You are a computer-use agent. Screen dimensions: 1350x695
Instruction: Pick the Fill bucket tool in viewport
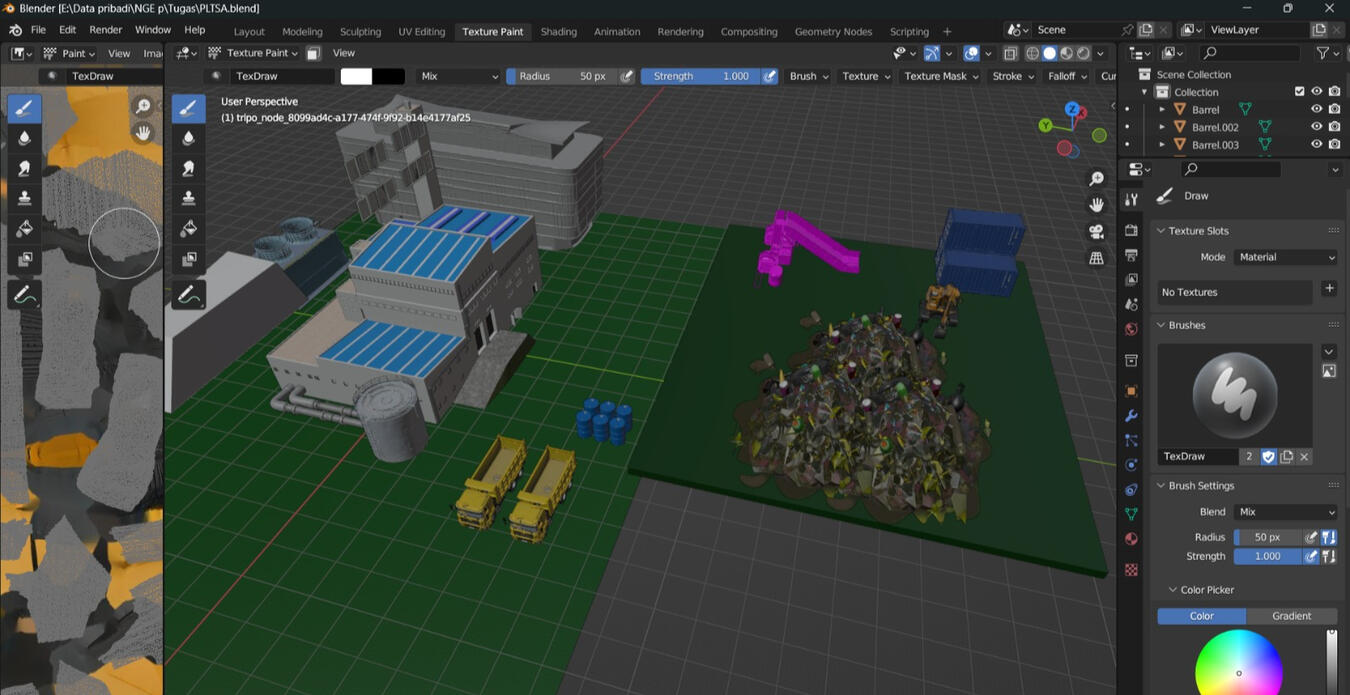[x=189, y=229]
